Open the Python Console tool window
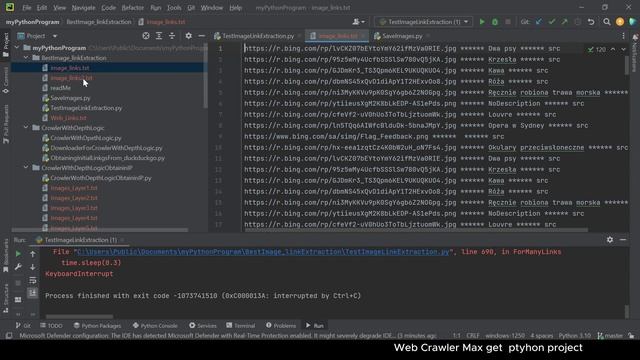Screen dimensions: 640x360 coord(155,325)
